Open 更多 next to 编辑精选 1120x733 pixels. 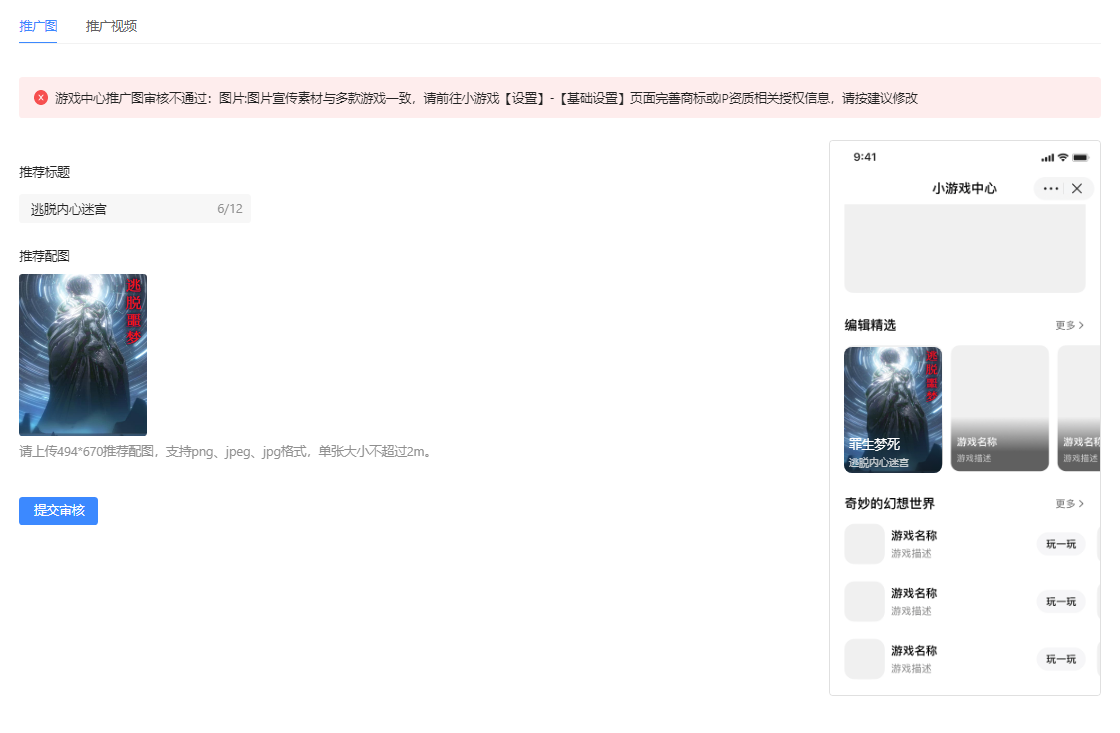click(x=1069, y=326)
